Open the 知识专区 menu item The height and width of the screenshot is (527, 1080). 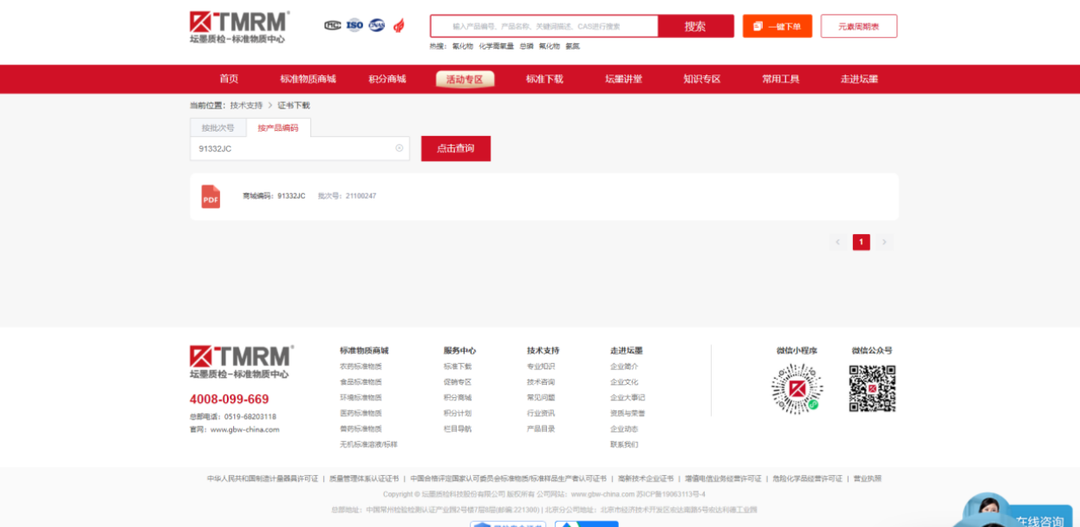702,79
